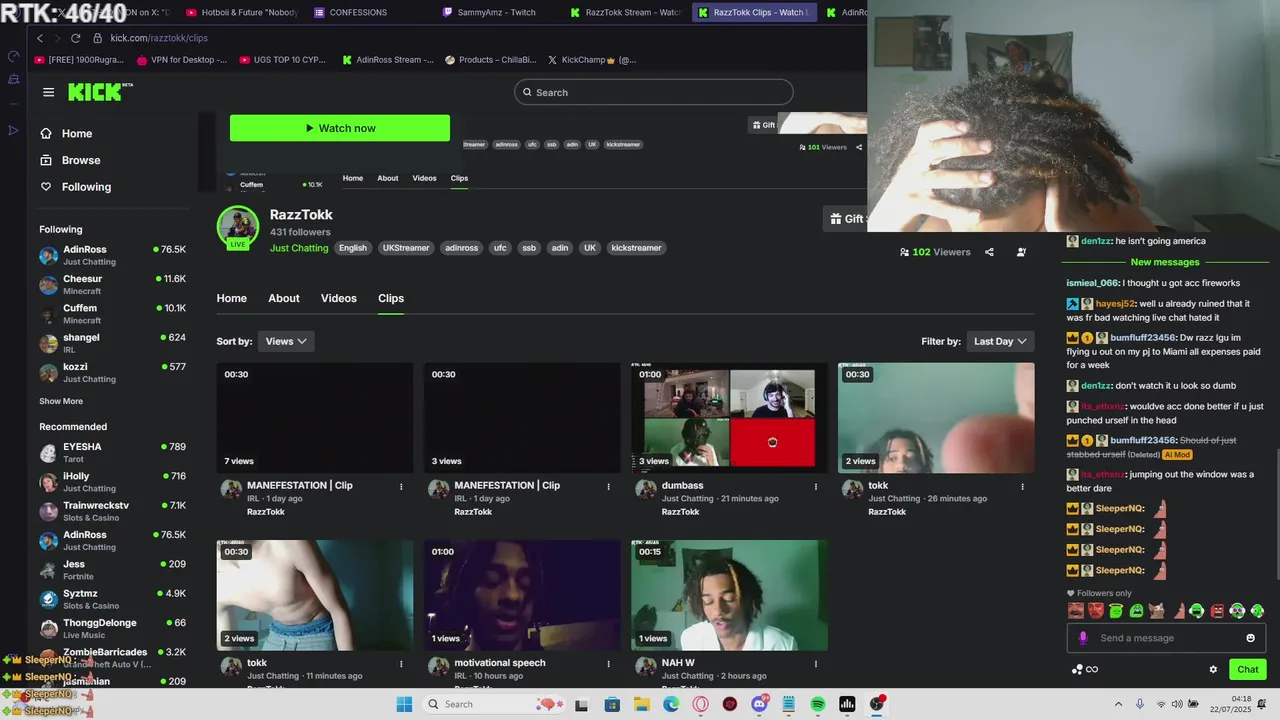1280x720 pixels.
Task: Click the chat settings gear icon
Action: click(x=1213, y=670)
